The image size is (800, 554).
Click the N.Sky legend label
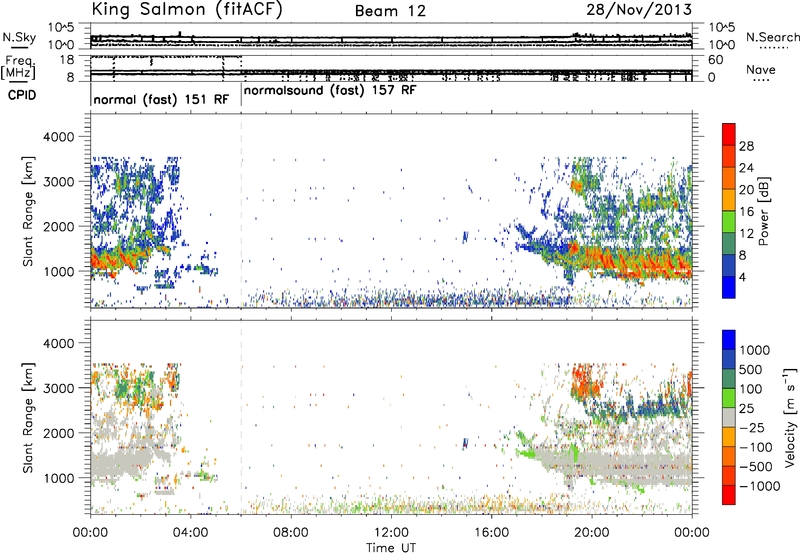(19, 37)
